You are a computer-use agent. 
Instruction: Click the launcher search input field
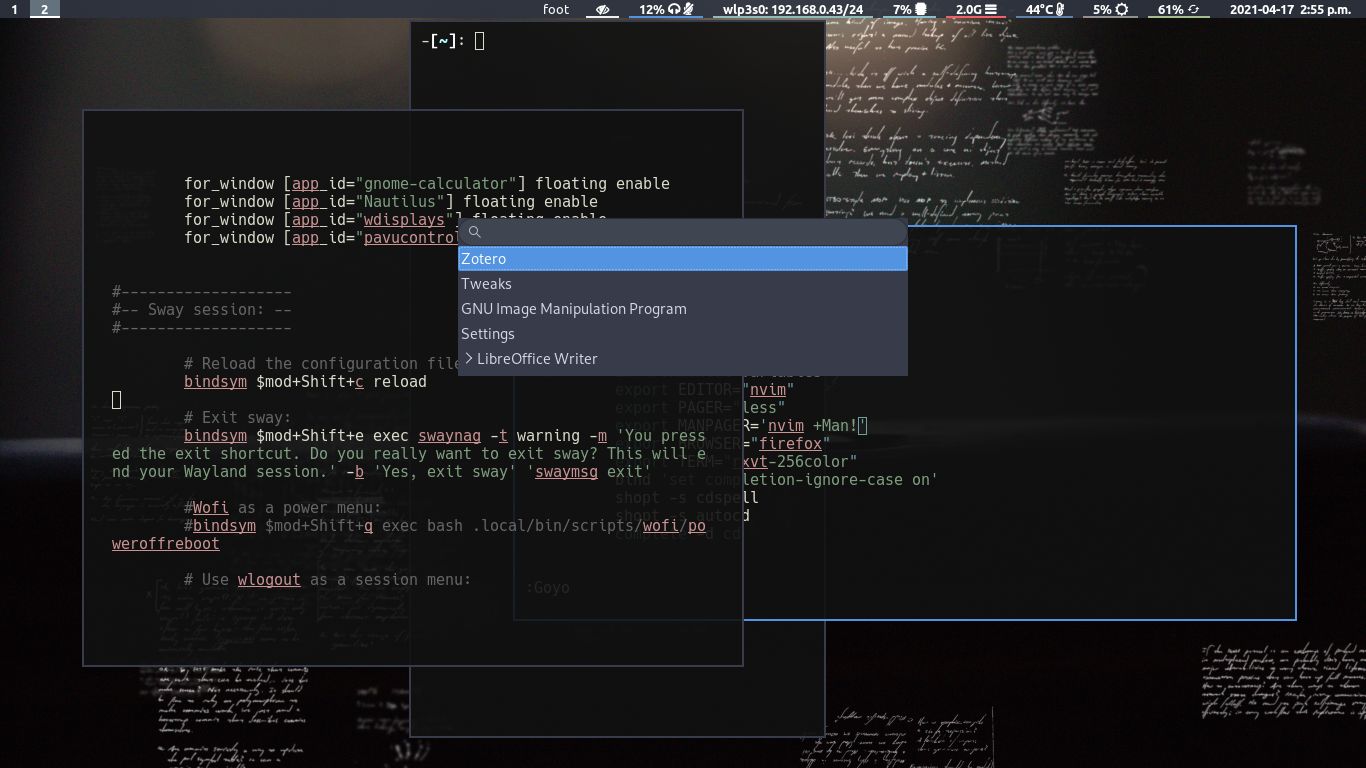[680, 232]
